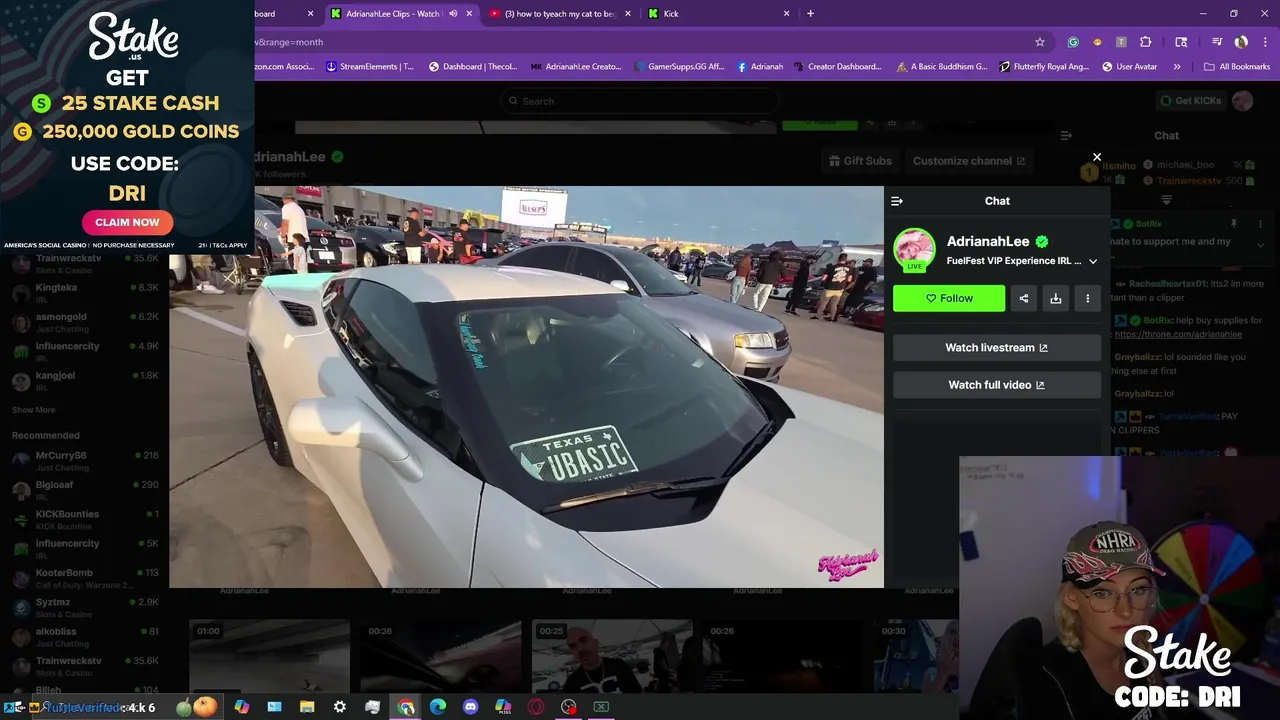Open Creator Dashboard bookmark
This screenshot has width=1280, height=720.
click(x=838, y=67)
